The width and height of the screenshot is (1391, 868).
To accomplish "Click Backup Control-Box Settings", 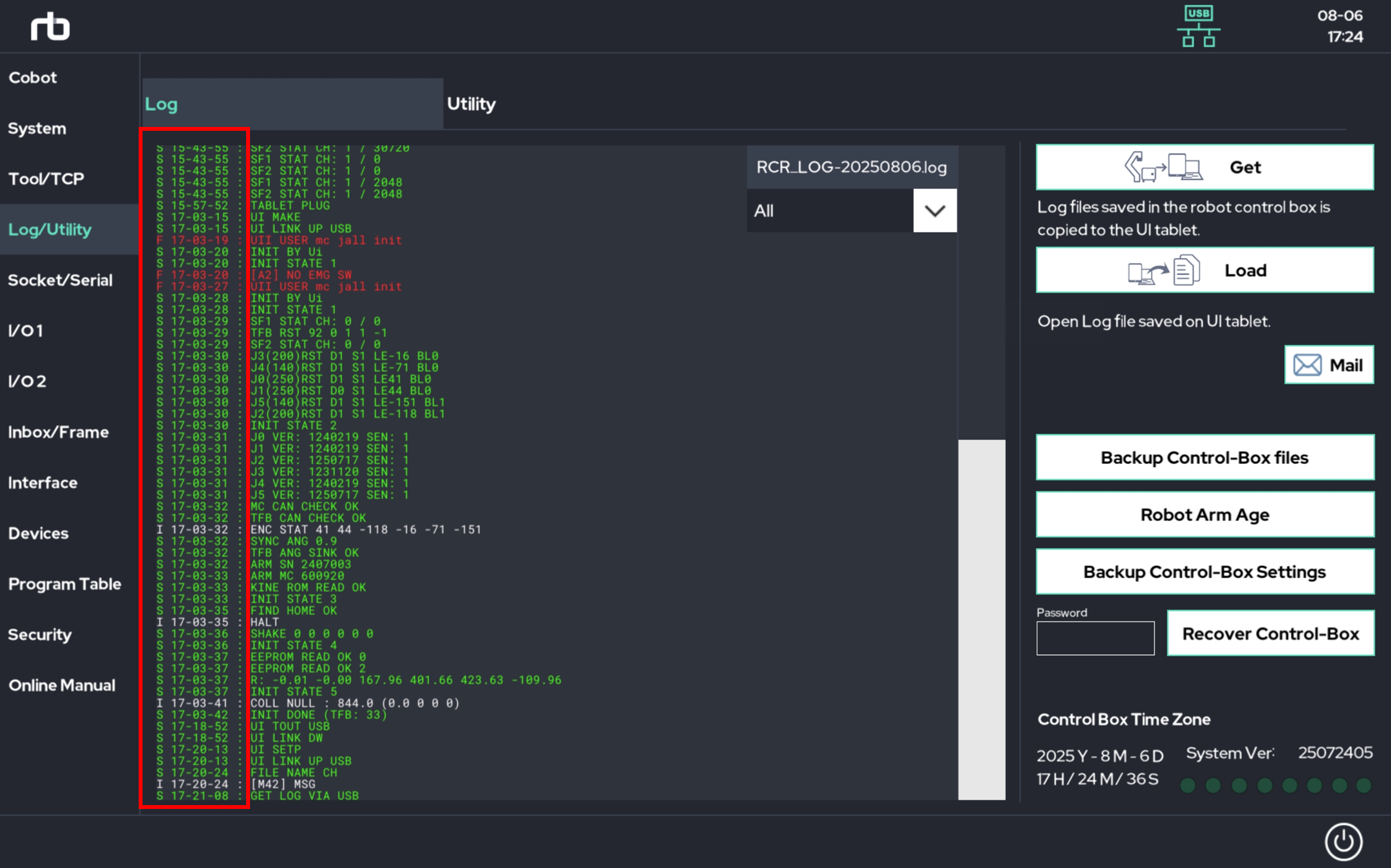I will pos(1205,572).
